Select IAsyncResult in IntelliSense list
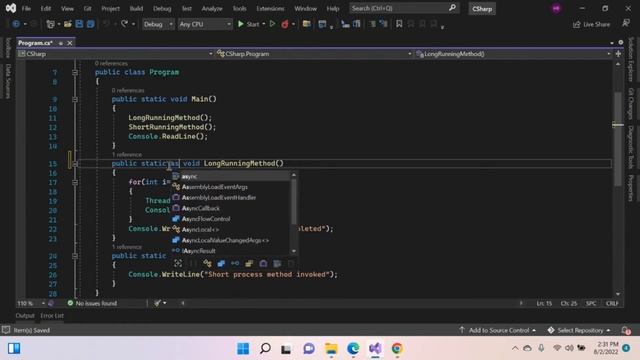Image resolution: width=640 pixels, height=360 pixels. click(x=231, y=251)
